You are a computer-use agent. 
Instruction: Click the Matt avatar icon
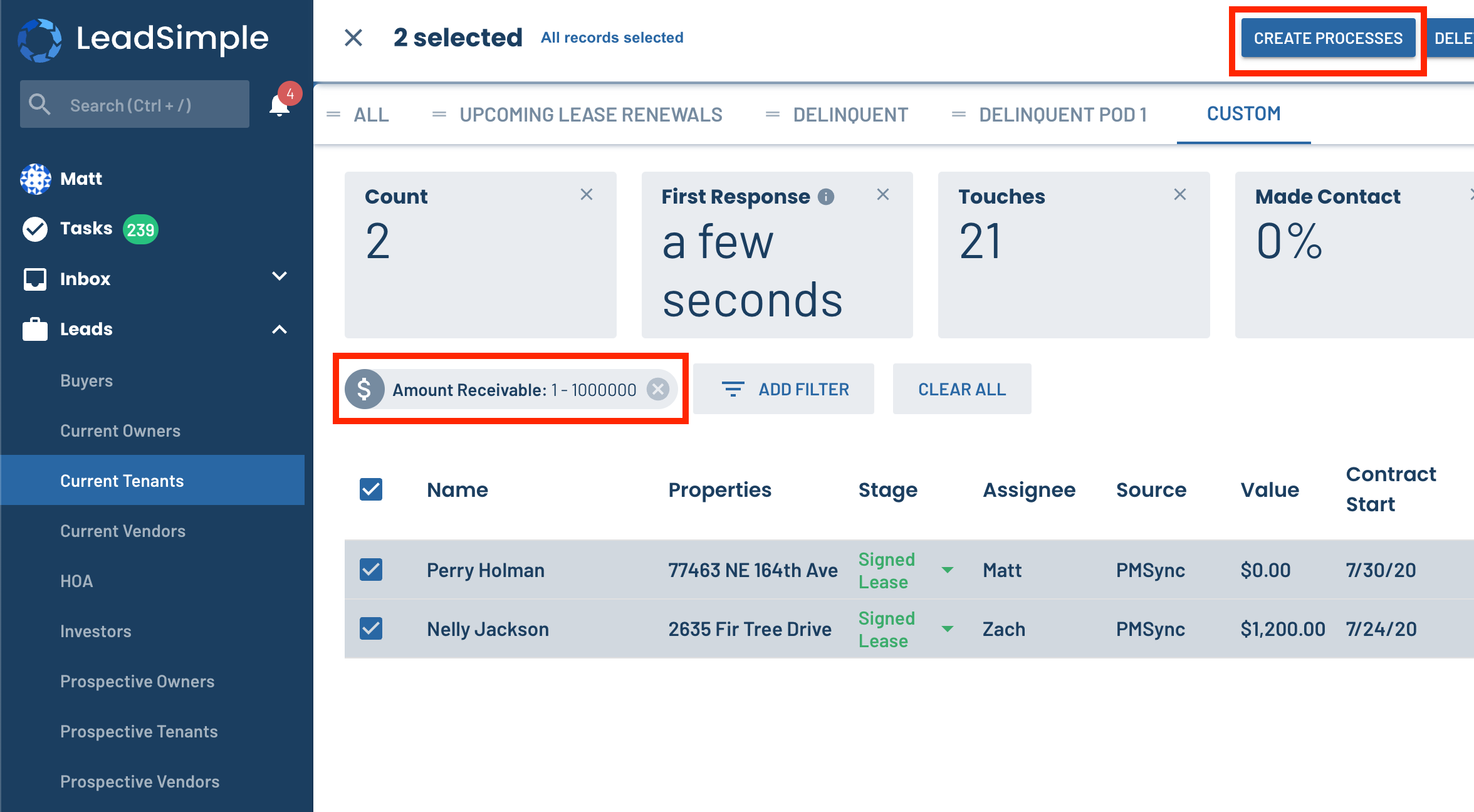point(36,179)
